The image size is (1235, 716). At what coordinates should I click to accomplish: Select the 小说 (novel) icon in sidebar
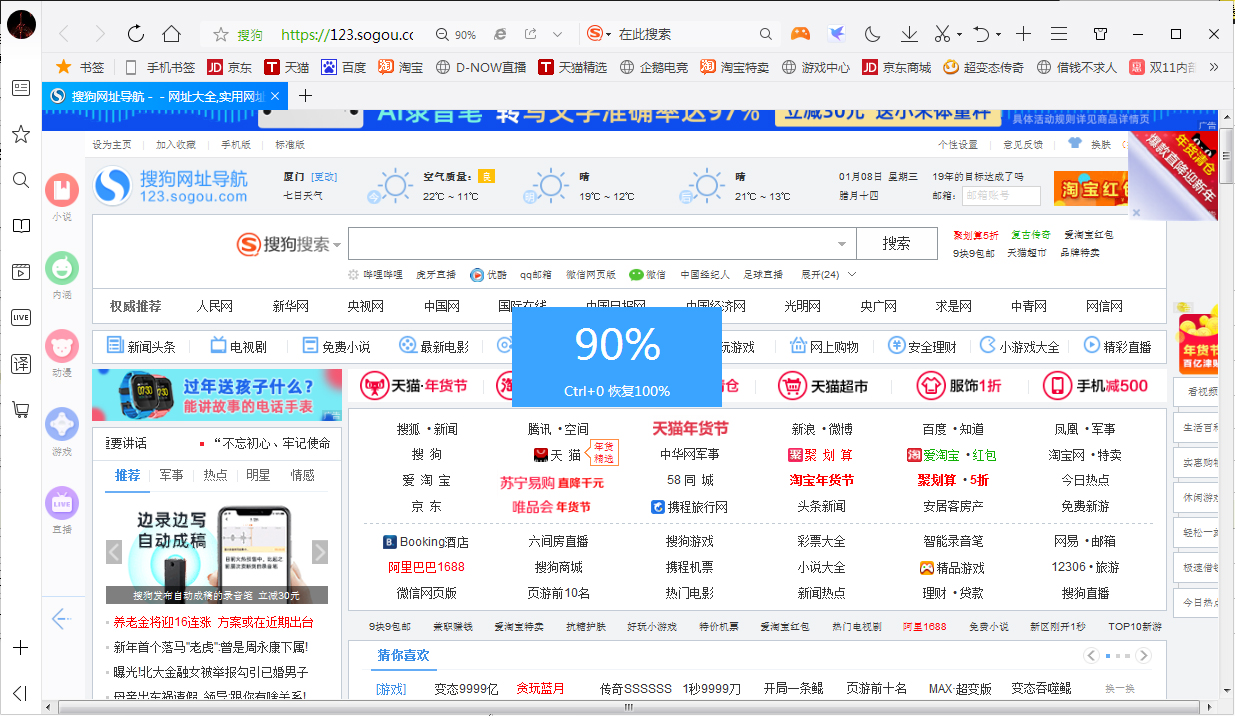pos(62,188)
